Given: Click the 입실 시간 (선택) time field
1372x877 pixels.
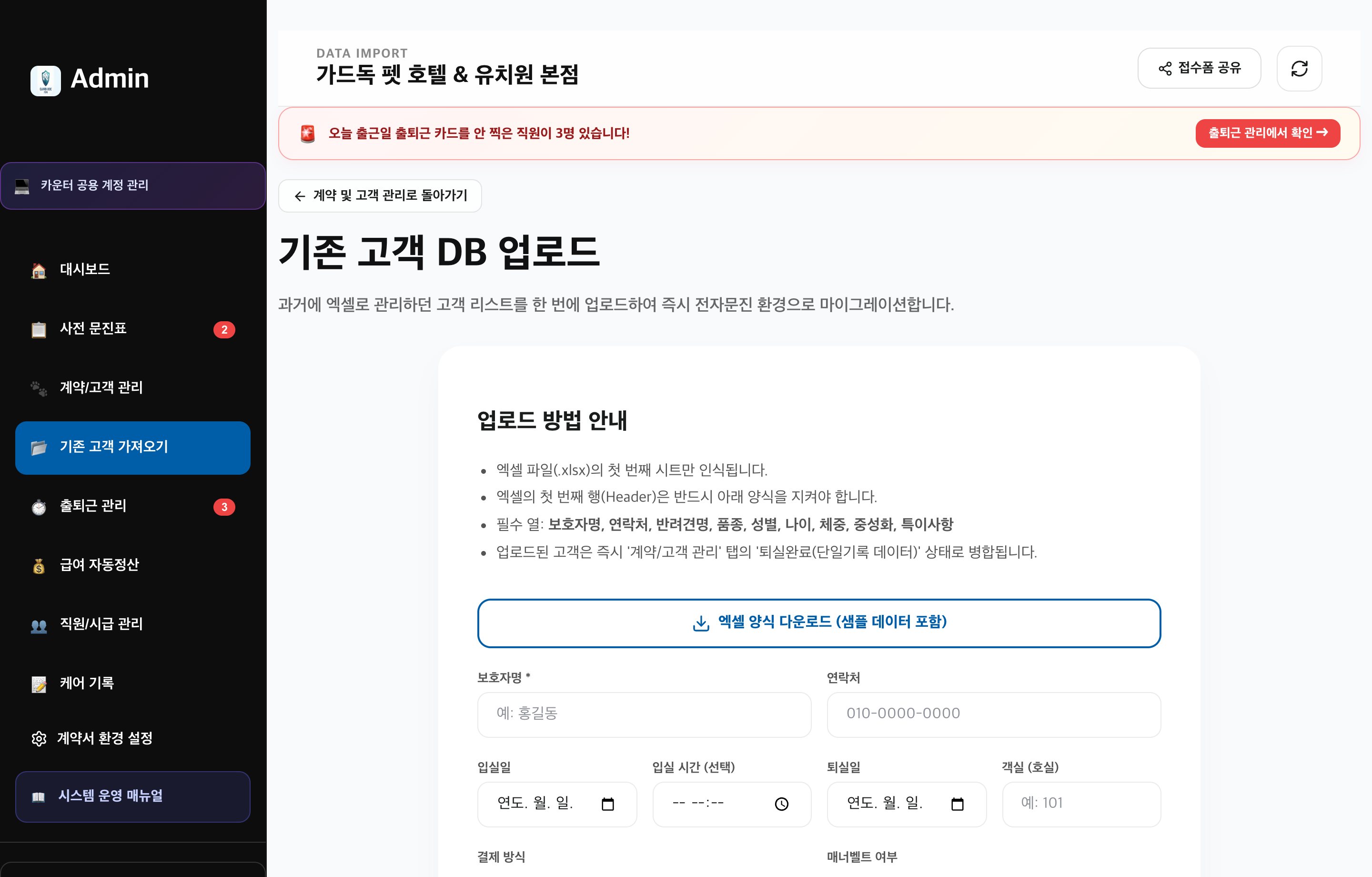Looking at the screenshot, I should tap(732, 804).
